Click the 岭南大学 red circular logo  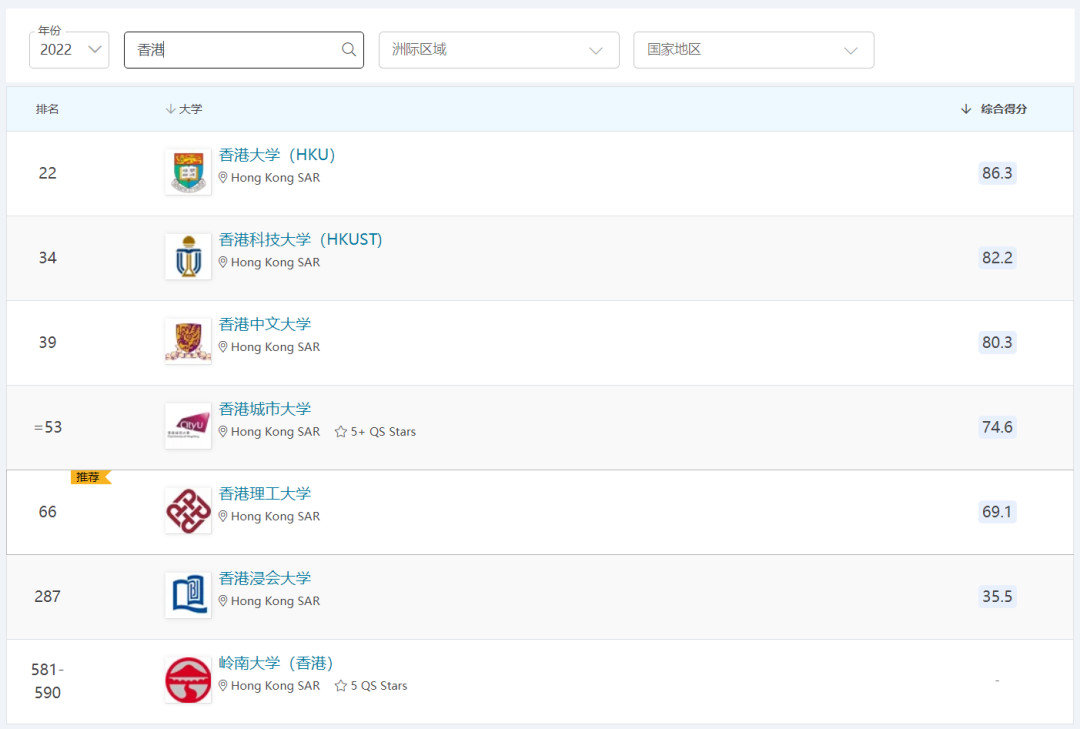pos(188,681)
